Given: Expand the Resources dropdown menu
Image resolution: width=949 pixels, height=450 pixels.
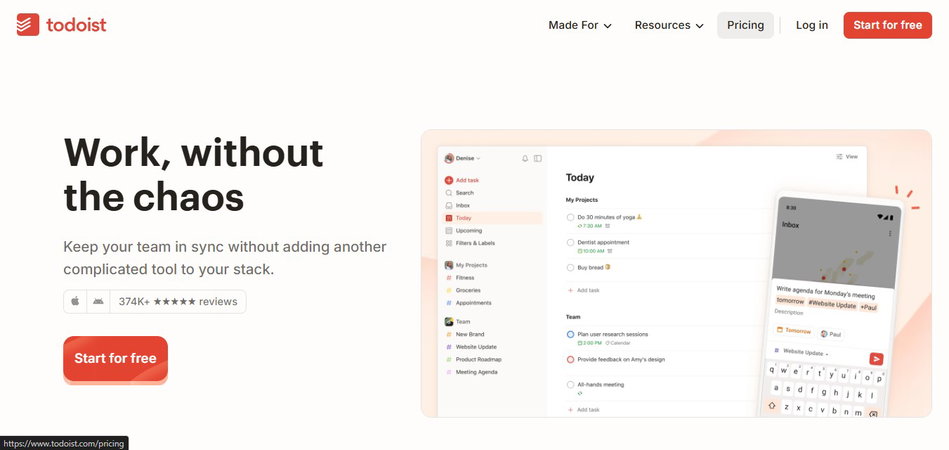Looking at the screenshot, I should tap(669, 25).
